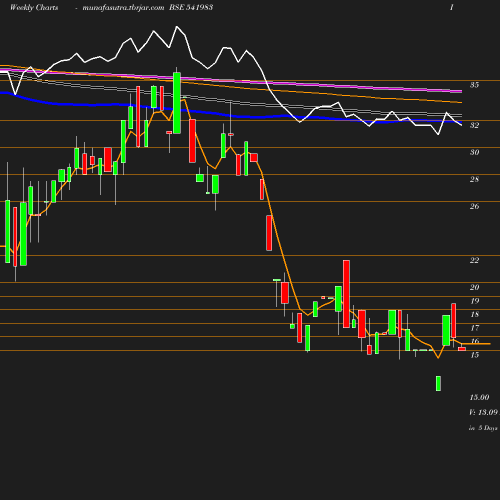Click the price axis label '30'

click(x=474, y=152)
